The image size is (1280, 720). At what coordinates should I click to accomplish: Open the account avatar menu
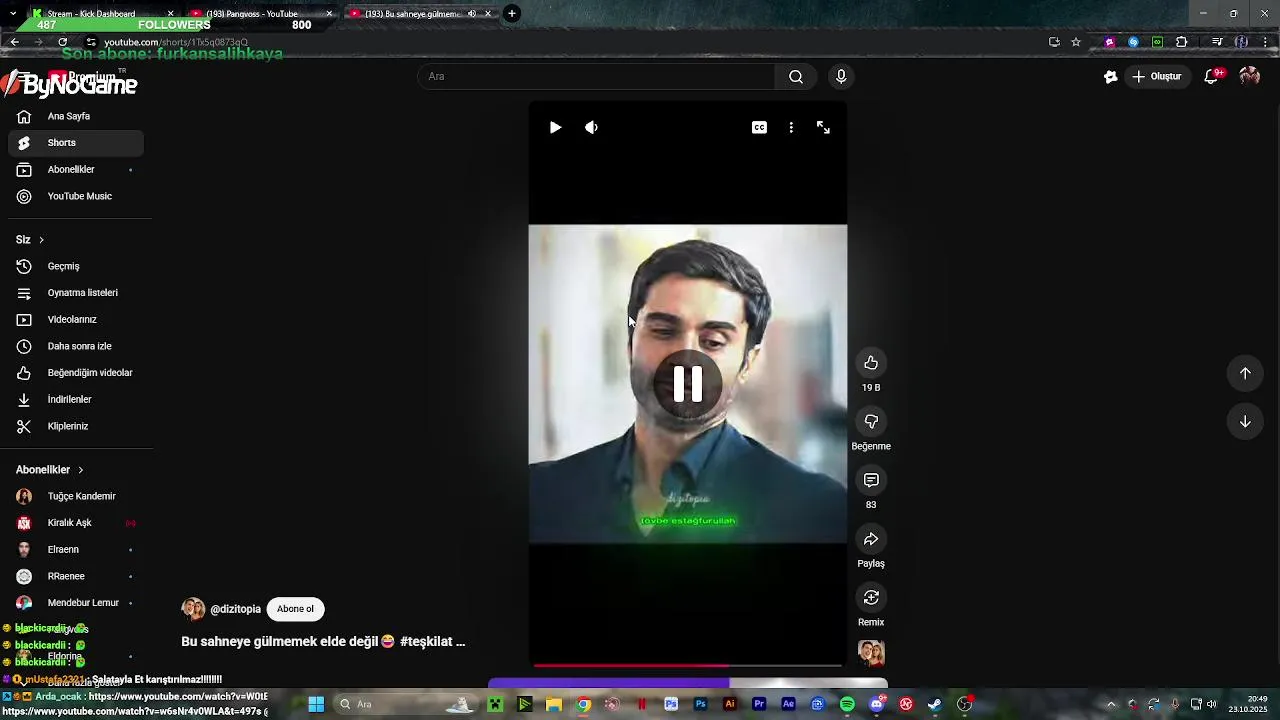pos(1249,76)
